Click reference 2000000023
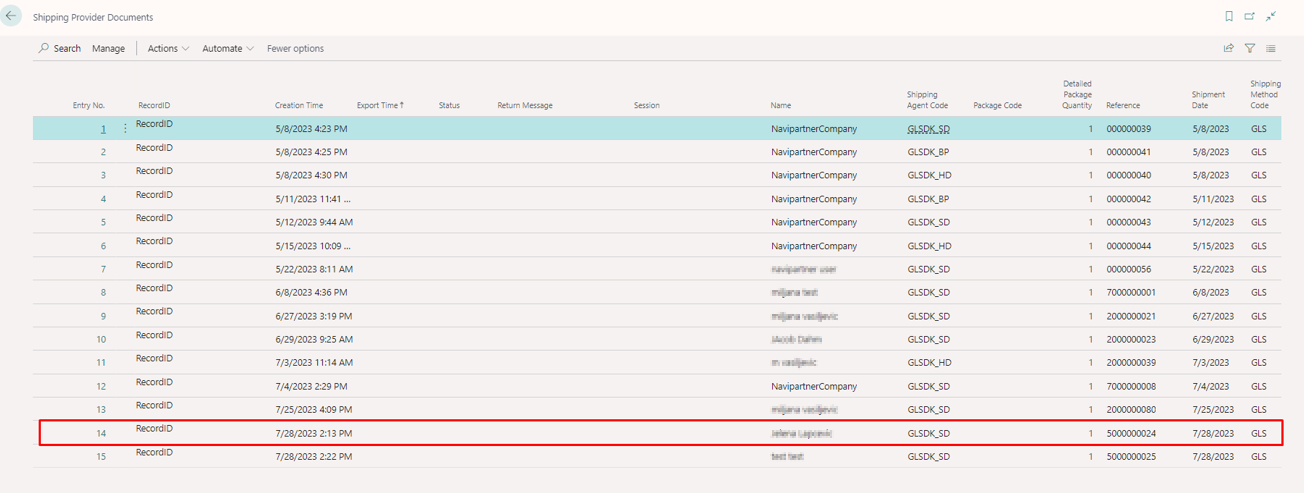Screen dimensions: 1304x493 tap(1131, 340)
